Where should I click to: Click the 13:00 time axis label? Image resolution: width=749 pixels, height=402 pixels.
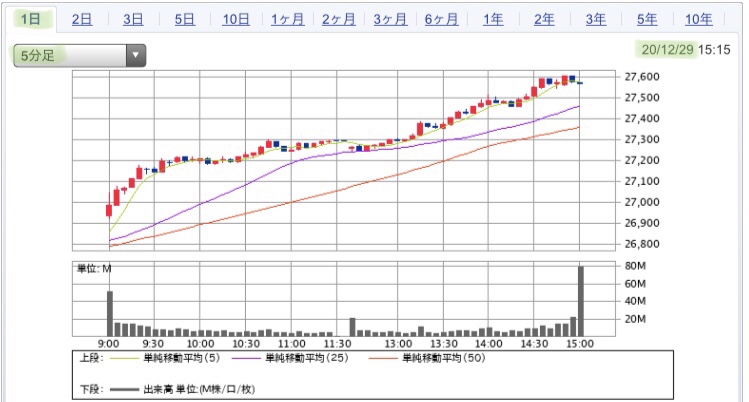(x=398, y=344)
